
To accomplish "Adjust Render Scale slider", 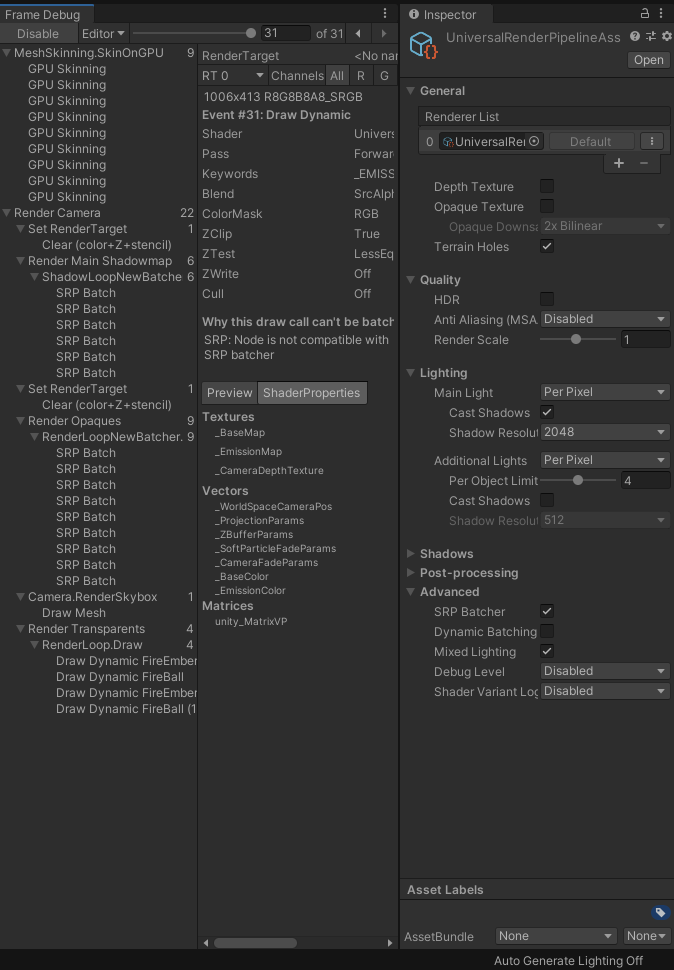I will tap(578, 339).
